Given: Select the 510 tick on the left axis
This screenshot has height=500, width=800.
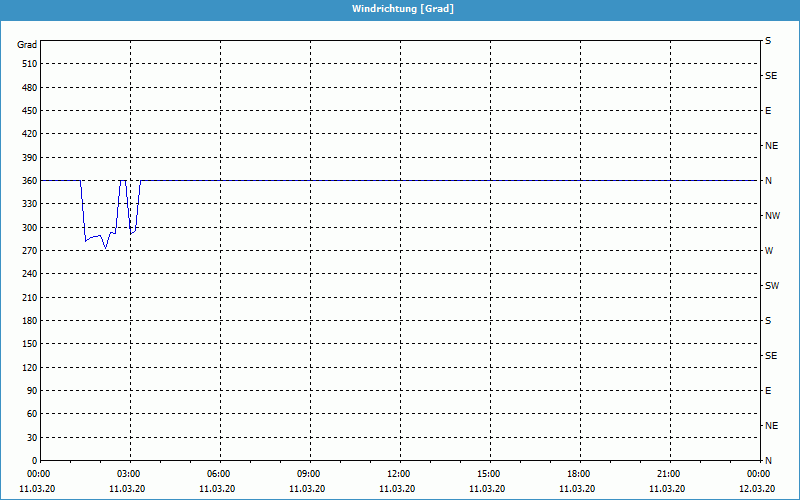Looking at the screenshot, I should (x=27, y=64).
